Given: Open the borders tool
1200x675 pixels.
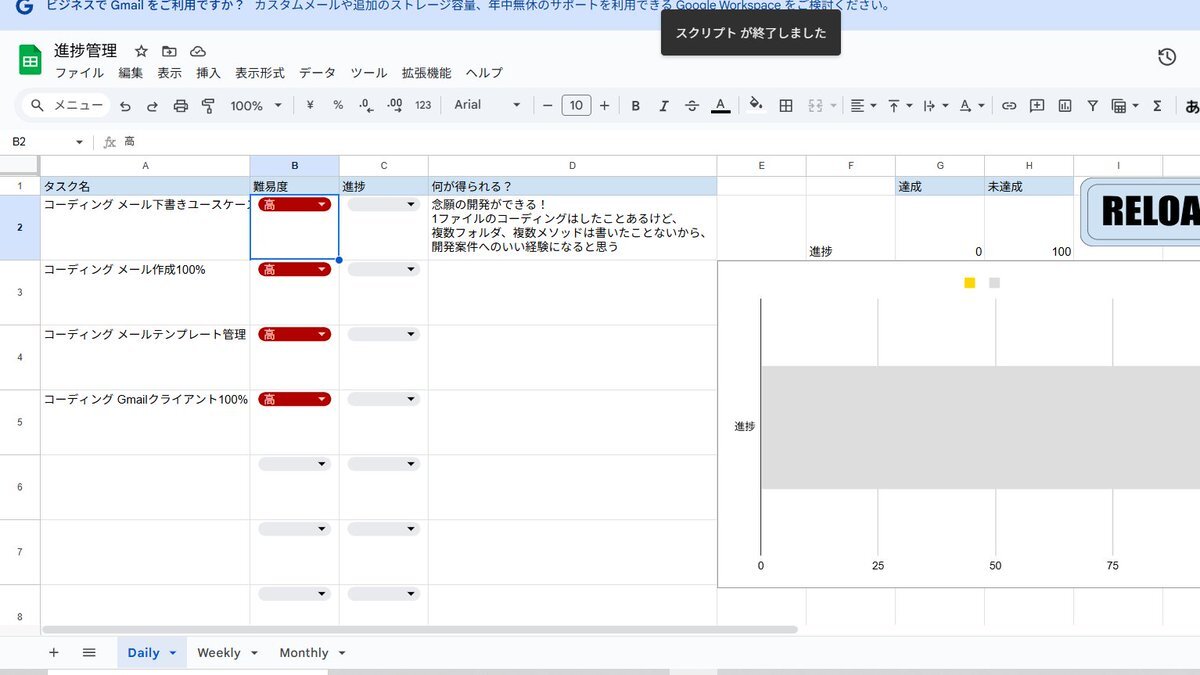Looking at the screenshot, I should point(786,105).
